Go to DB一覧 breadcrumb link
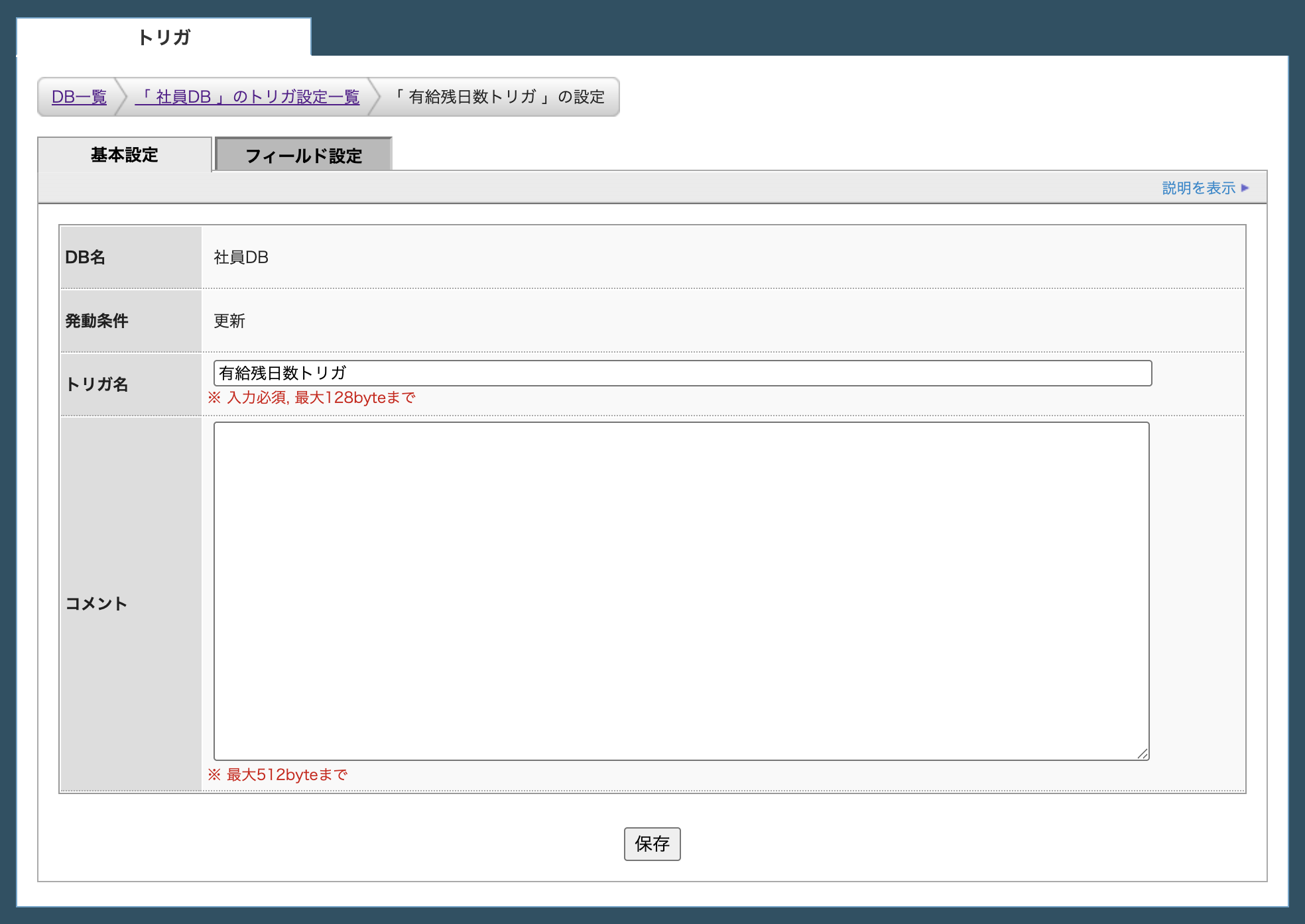Viewport: 1305px width, 924px height. (x=79, y=97)
